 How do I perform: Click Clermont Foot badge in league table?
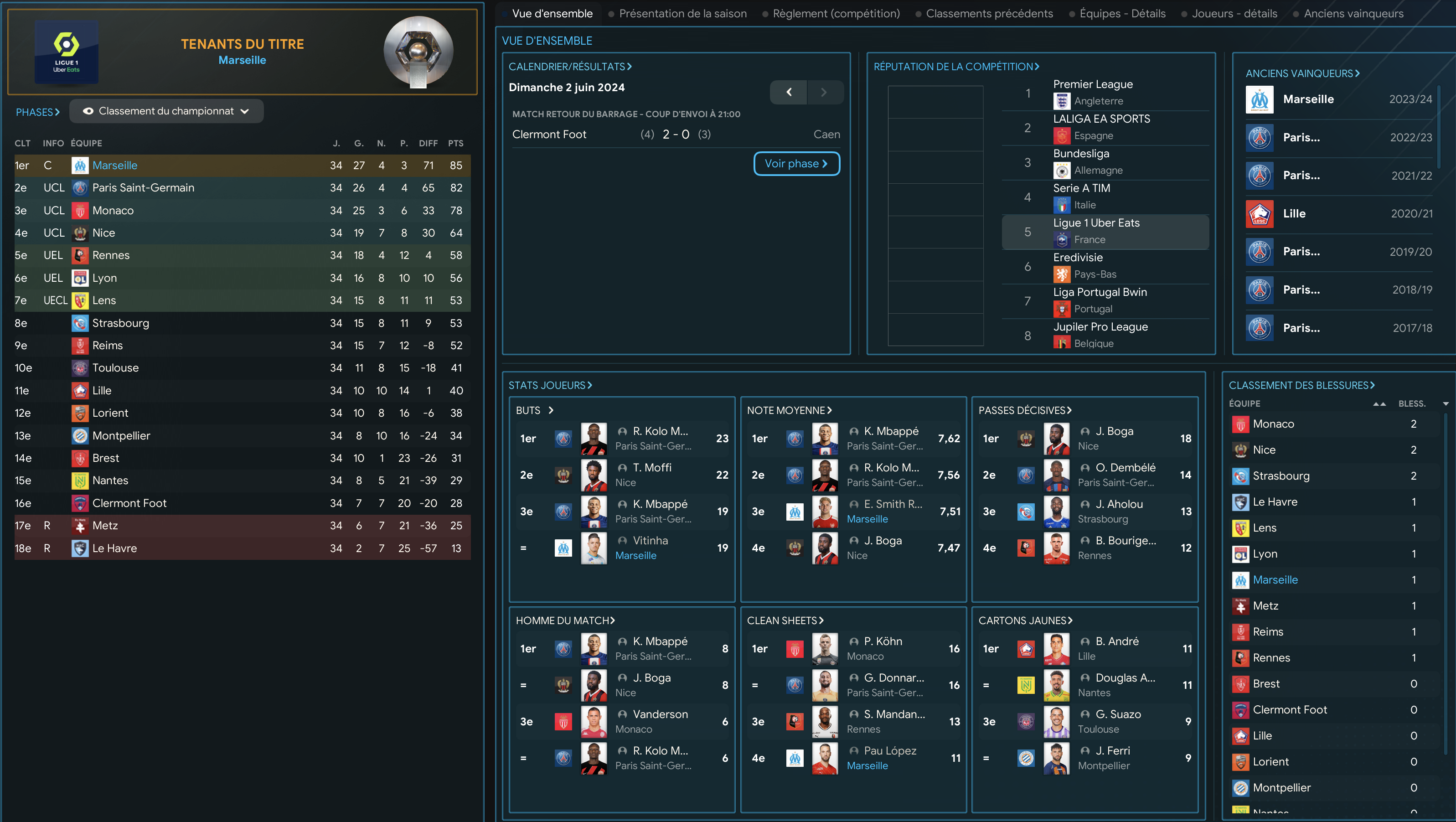click(80, 503)
